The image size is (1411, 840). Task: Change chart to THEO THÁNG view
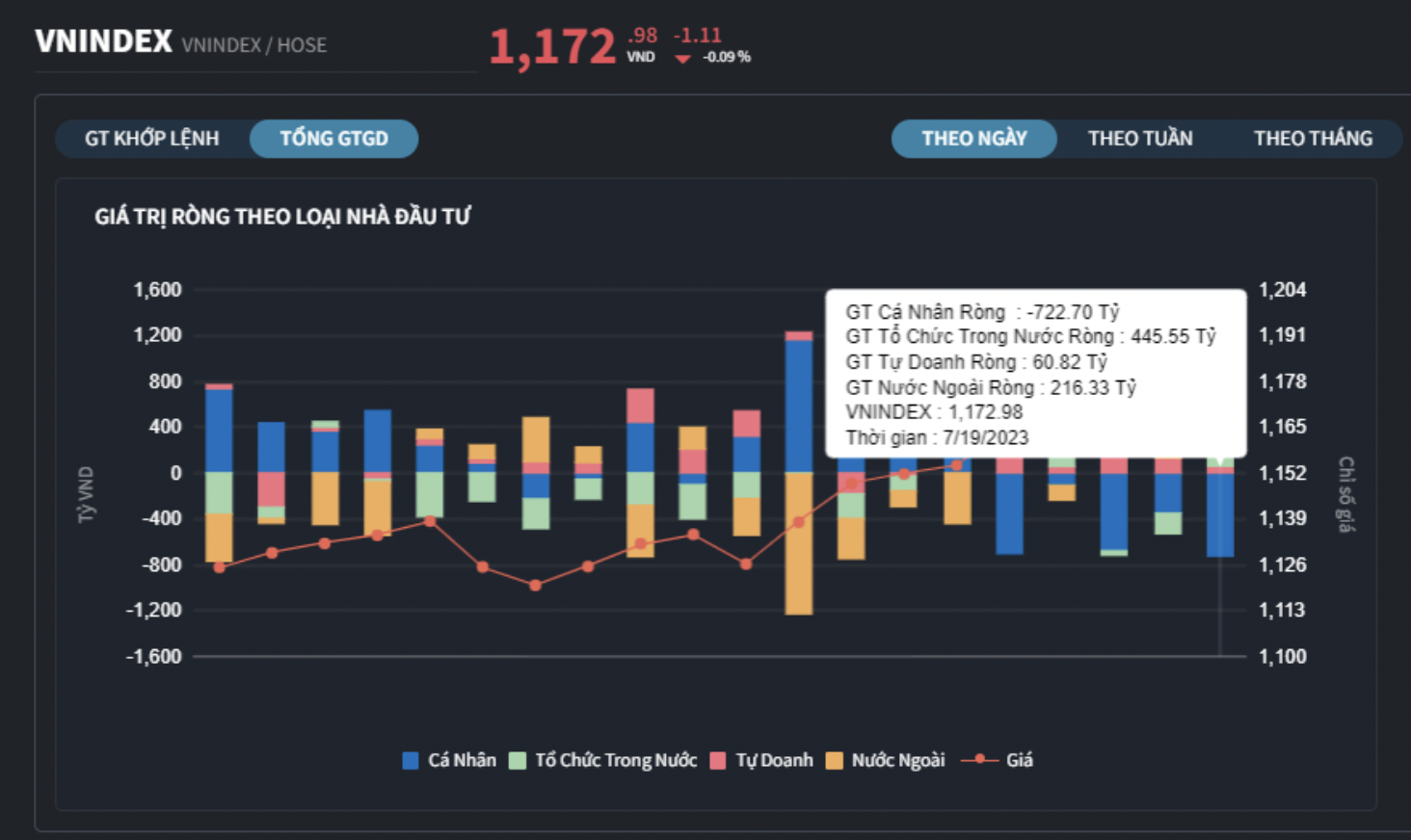(x=1312, y=139)
